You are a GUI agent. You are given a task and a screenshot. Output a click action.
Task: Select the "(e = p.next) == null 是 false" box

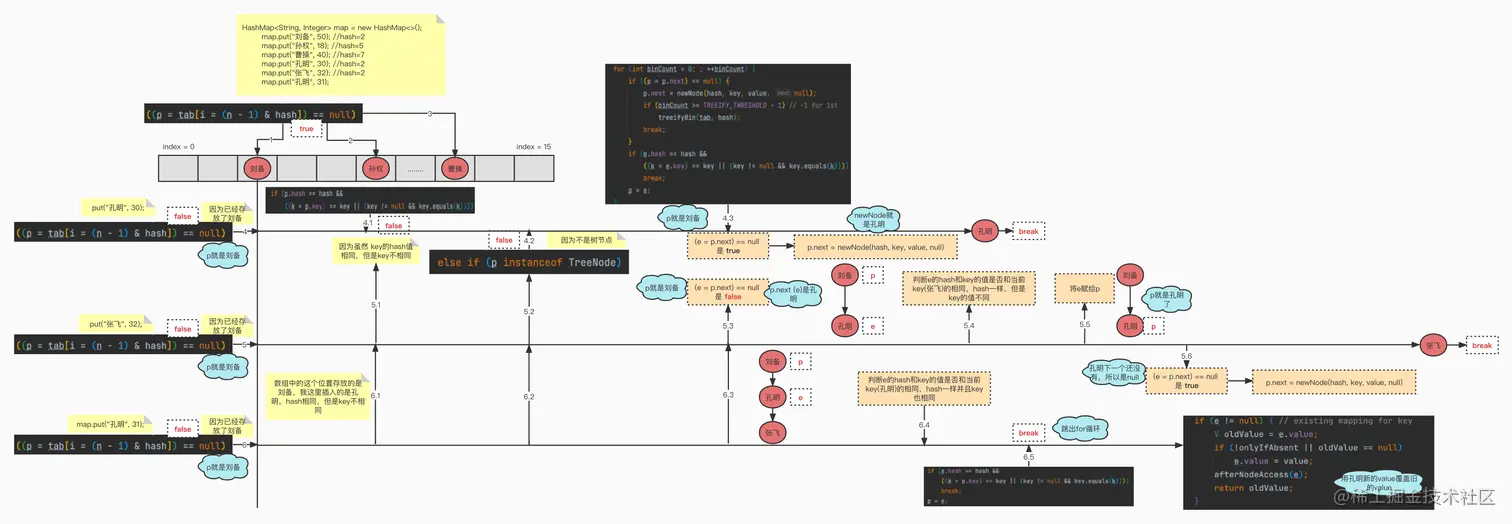[x=728, y=291]
